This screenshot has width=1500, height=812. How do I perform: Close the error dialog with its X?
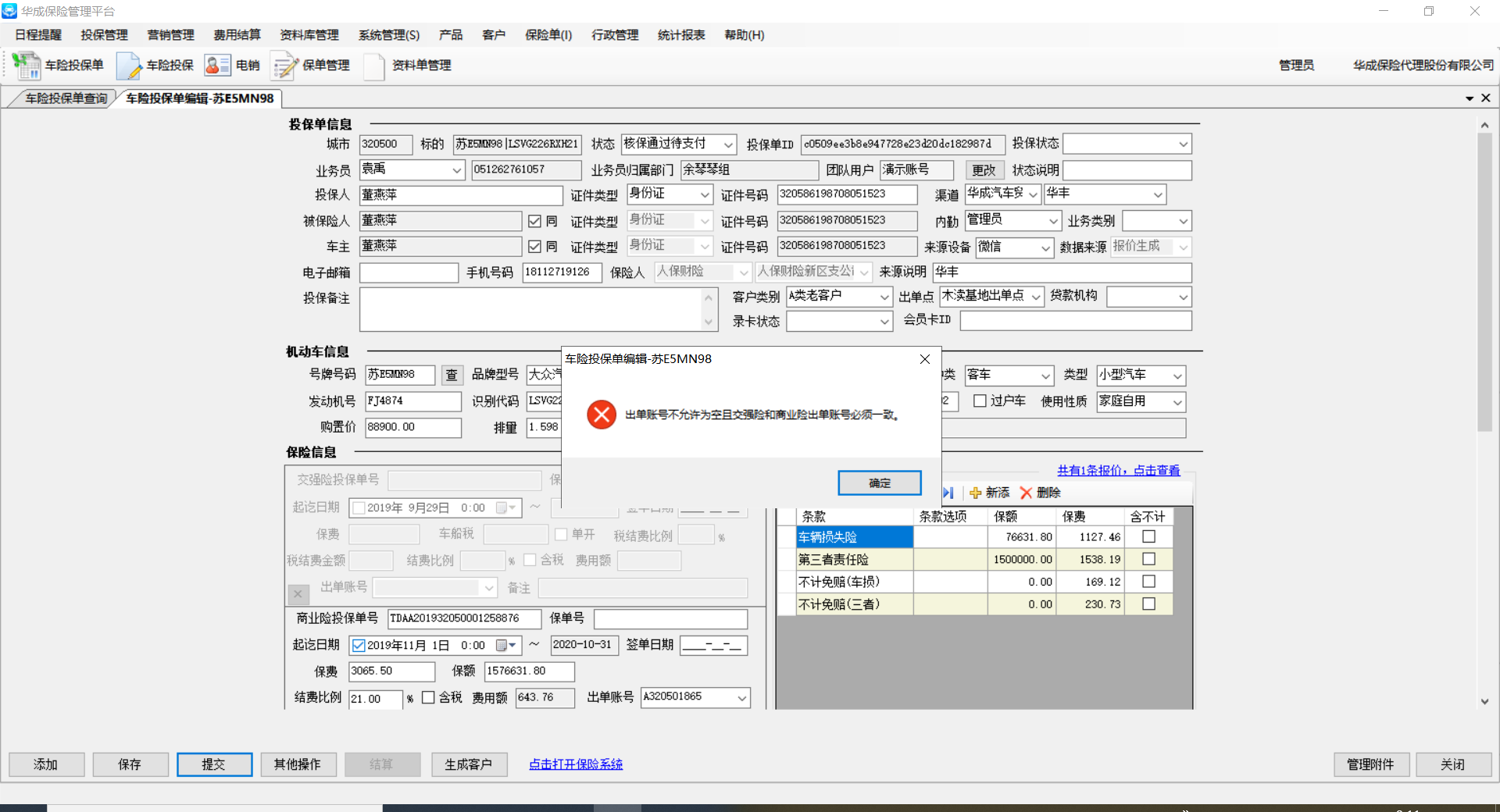[924, 359]
